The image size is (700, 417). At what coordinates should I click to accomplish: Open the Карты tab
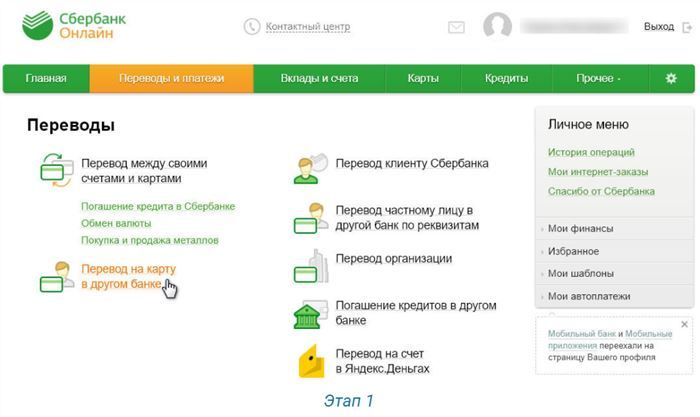(423, 79)
